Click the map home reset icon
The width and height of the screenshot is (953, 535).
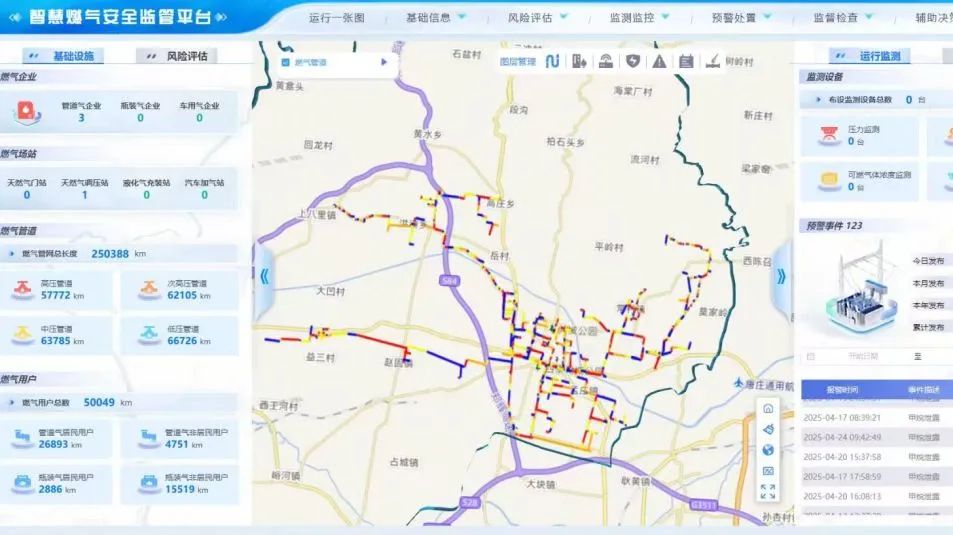[768, 409]
